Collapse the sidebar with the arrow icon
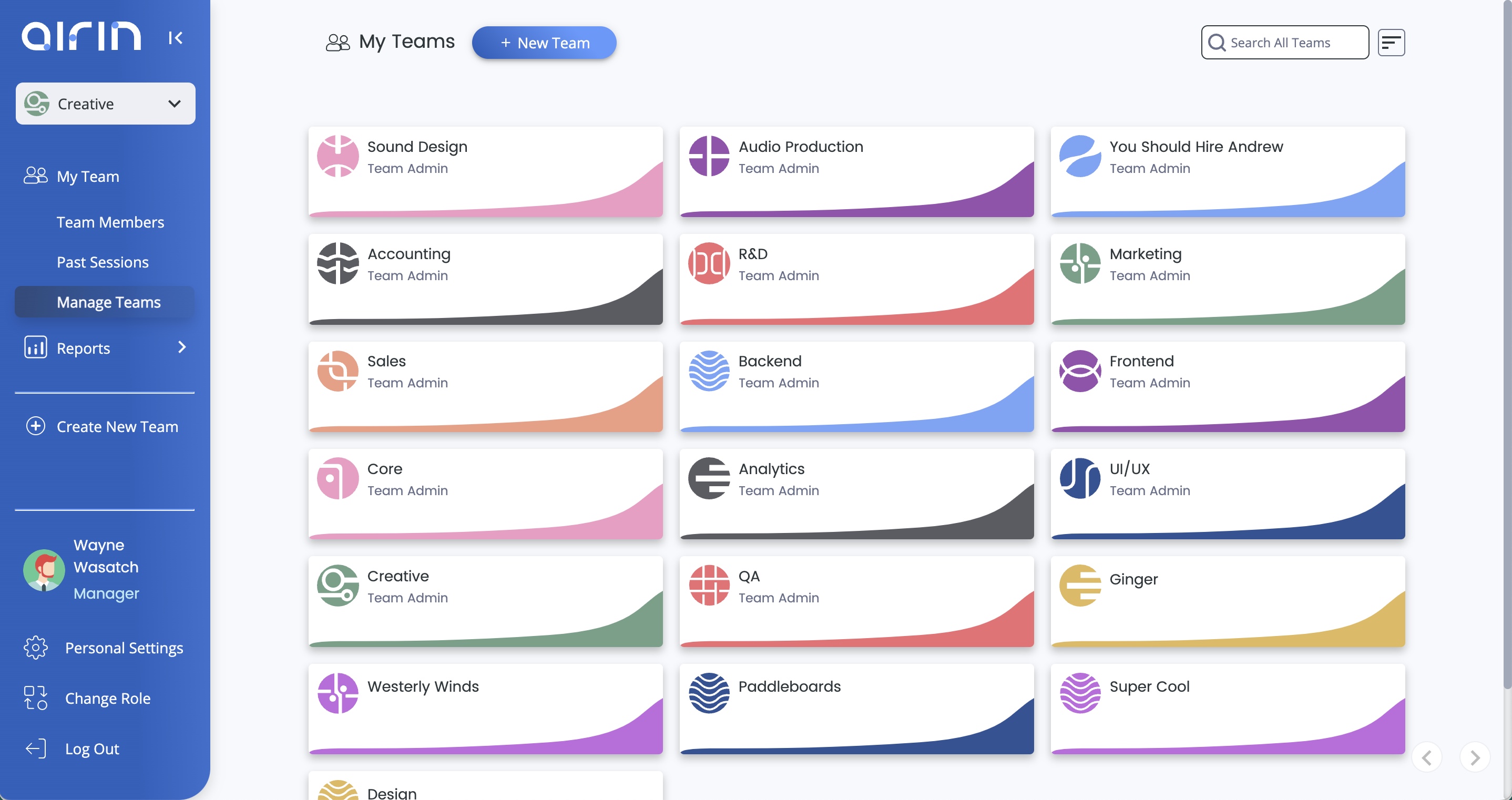The height and width of the screenshot is (800, 1512). click(x=175, y=37)
